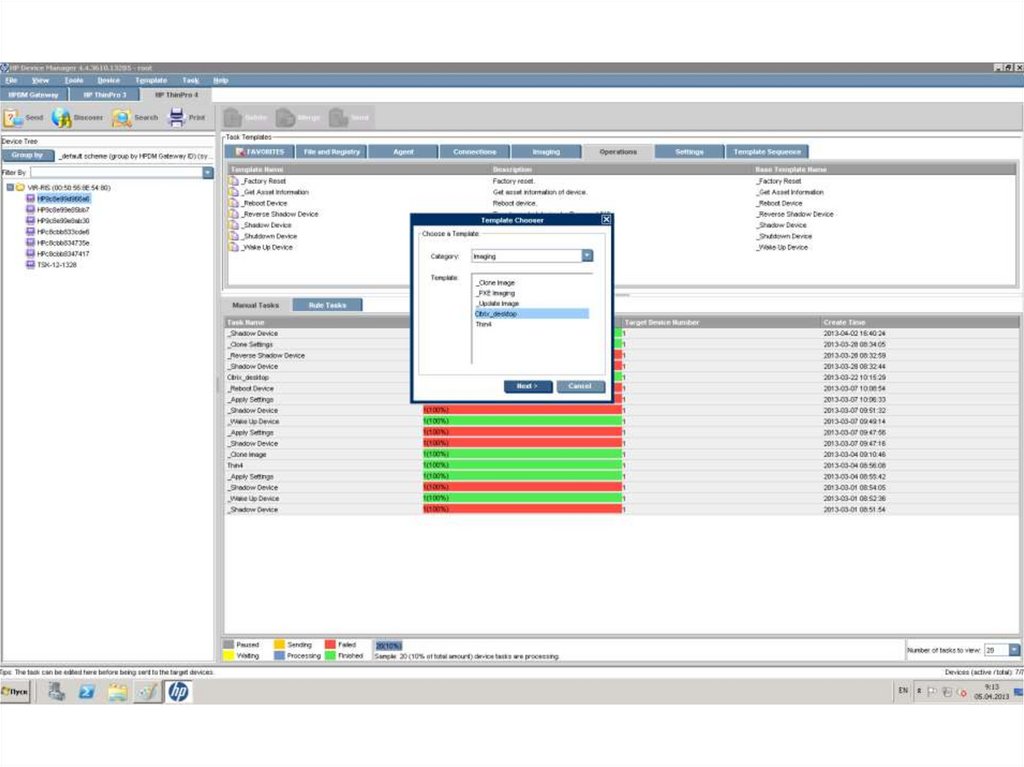1024x767 pixels.
Task: Click the greyed Send template icon
Action: [x=338, y=118]
